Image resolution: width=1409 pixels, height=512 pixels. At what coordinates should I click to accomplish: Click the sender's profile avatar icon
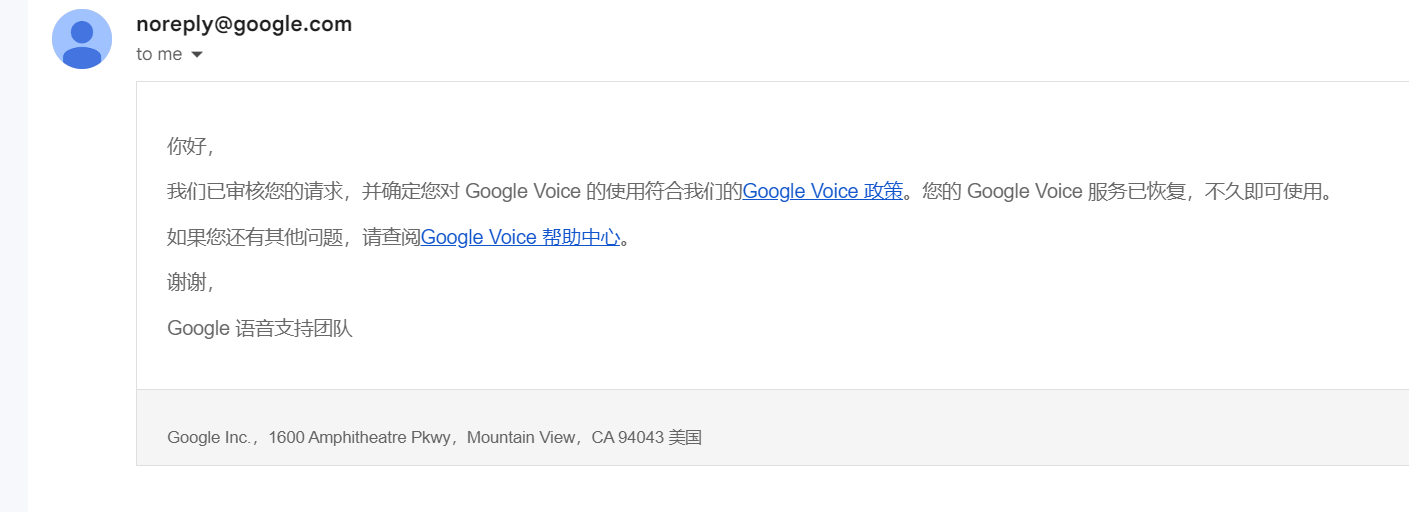click(82, 39)
